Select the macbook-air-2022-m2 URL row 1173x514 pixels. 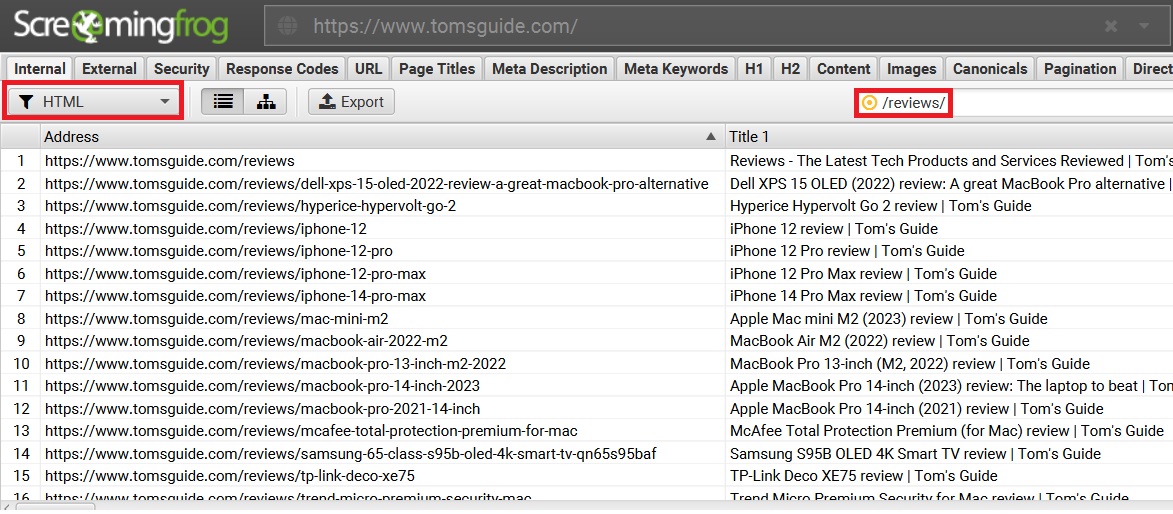(245, 341)
